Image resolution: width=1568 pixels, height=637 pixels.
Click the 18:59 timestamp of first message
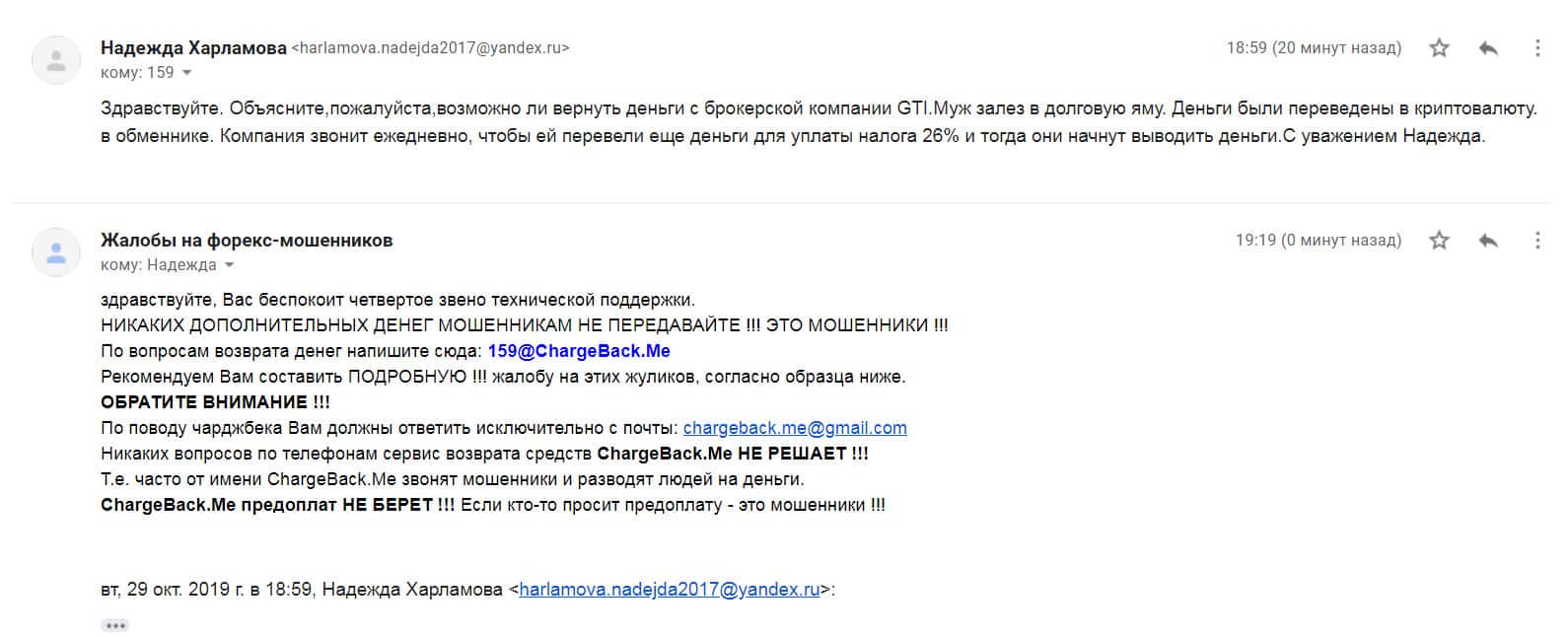(x=1313, y=47)
